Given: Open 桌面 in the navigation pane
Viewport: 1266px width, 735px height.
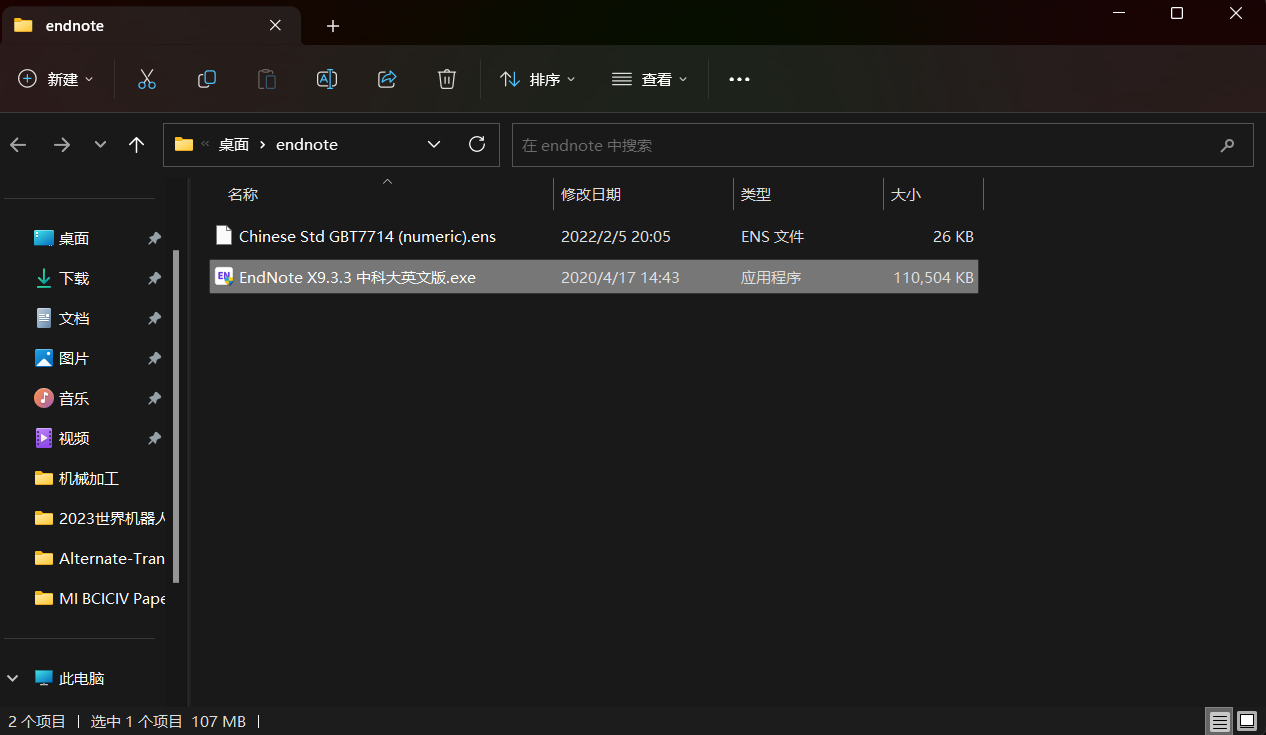Looking at the screenshot, I should (74, 238).
